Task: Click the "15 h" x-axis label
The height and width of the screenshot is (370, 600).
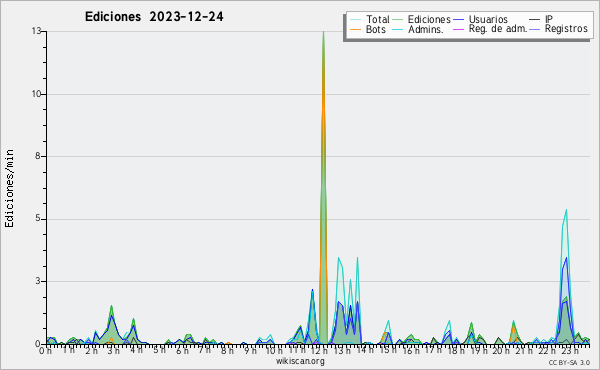Action: tap(387, 351)
